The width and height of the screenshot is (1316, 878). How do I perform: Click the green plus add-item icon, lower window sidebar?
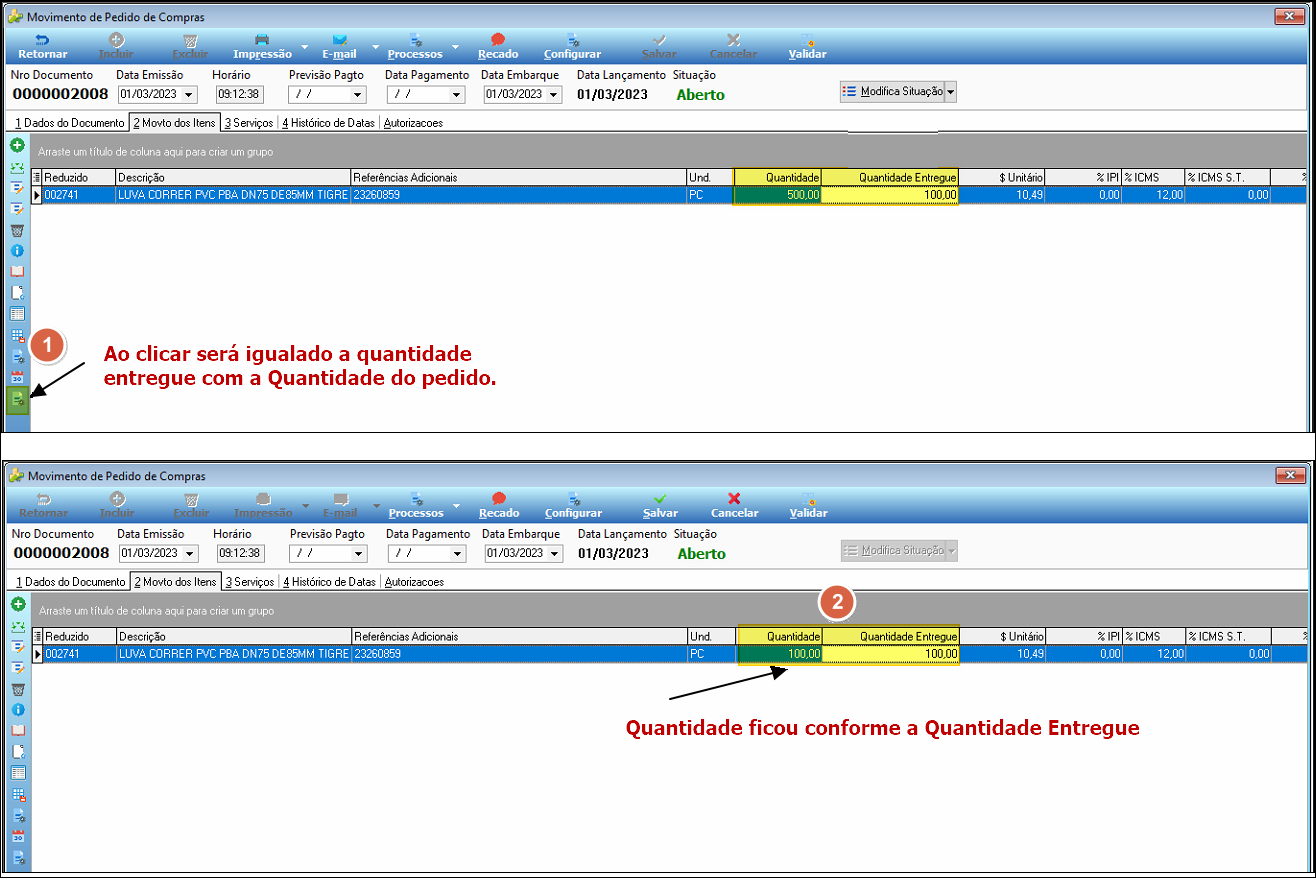17,604
